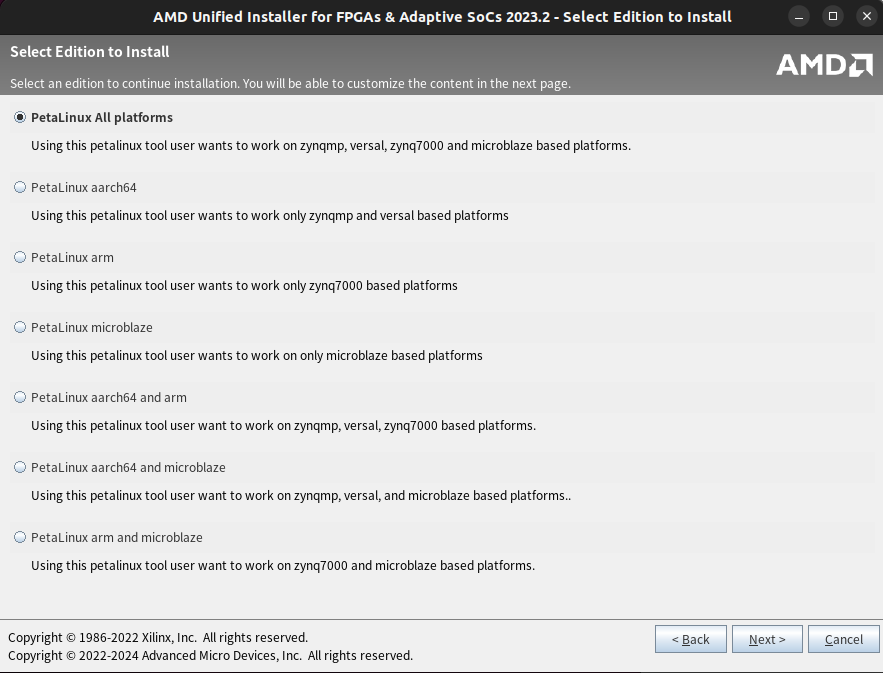
Task: Click the 'Select an edition to continue installation' subtitle
Action: coord(291,83)
